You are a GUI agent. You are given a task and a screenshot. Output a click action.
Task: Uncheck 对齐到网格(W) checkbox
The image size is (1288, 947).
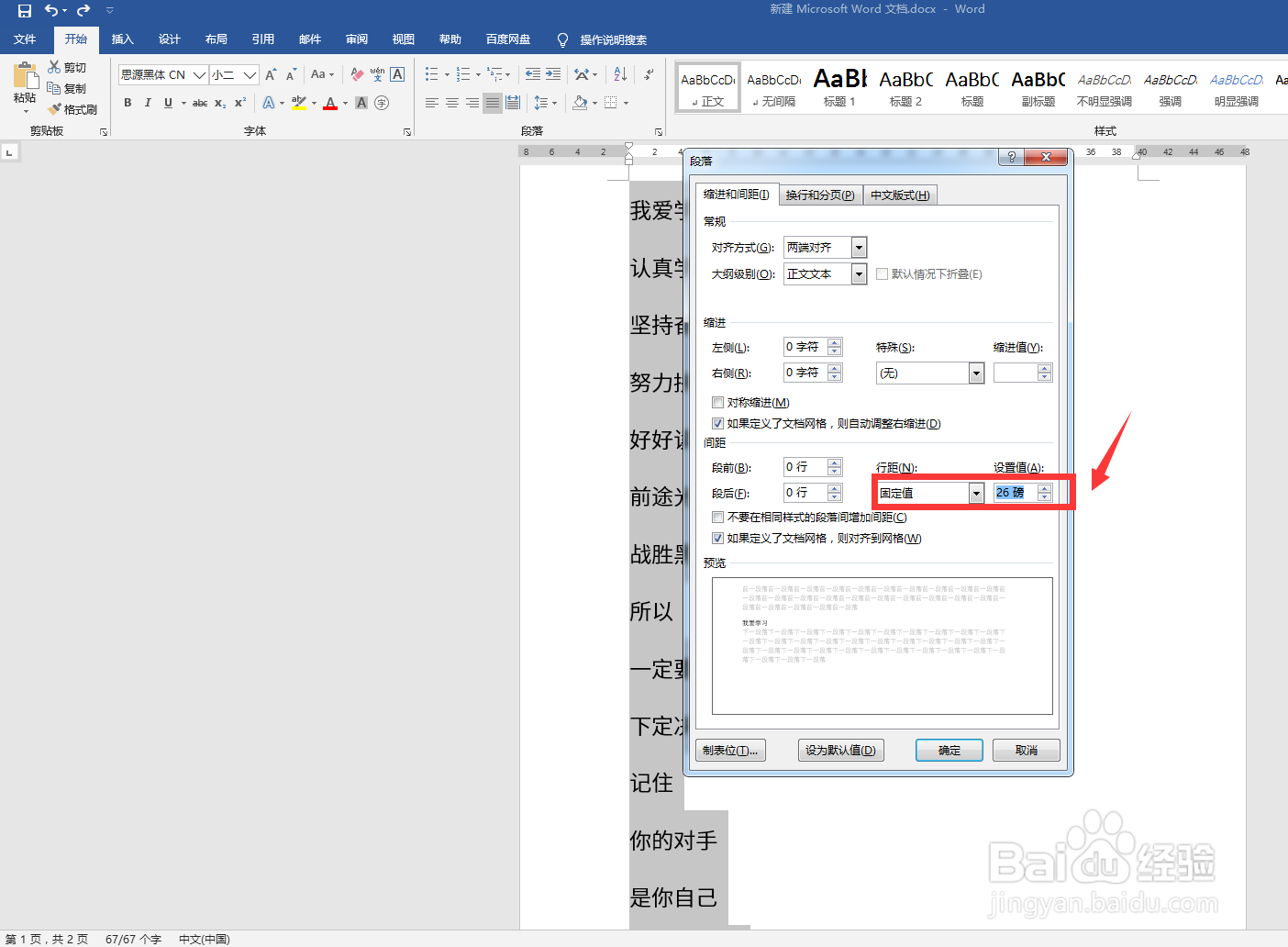pyautogui.click(x=717, y=538)
